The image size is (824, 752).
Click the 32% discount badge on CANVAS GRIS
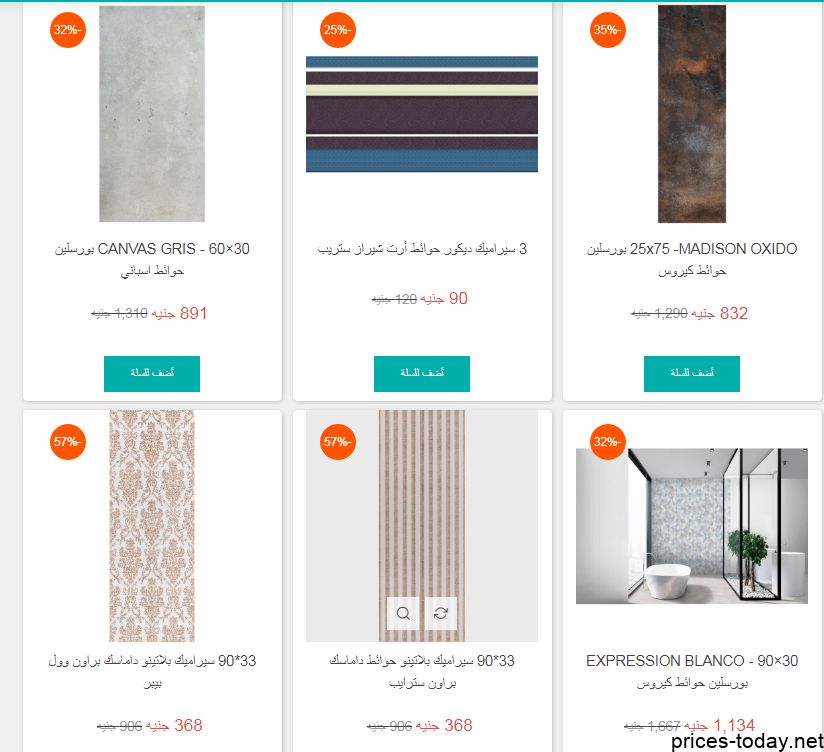[x=68, y=30]
